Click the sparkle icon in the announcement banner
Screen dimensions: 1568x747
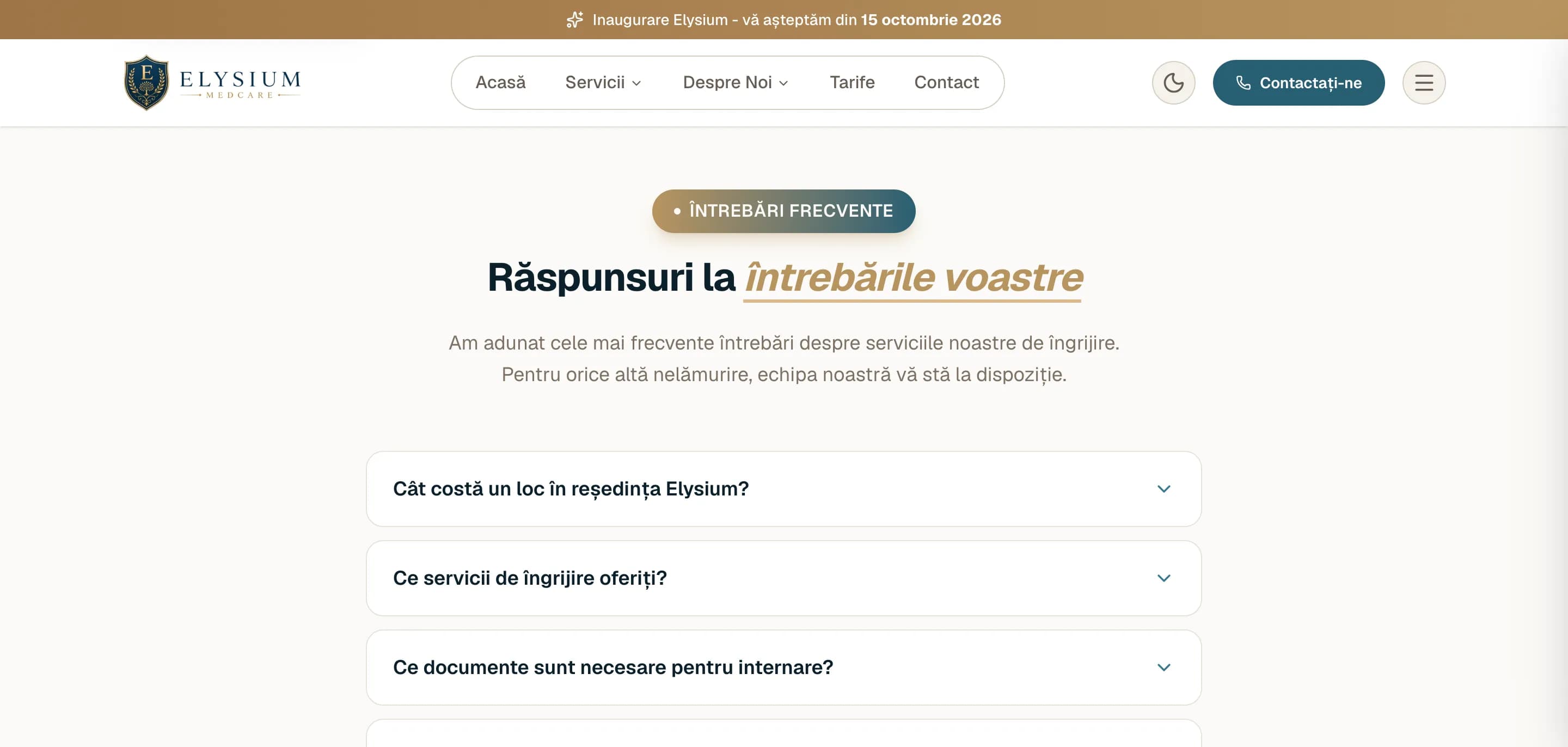tap(574, 20)
